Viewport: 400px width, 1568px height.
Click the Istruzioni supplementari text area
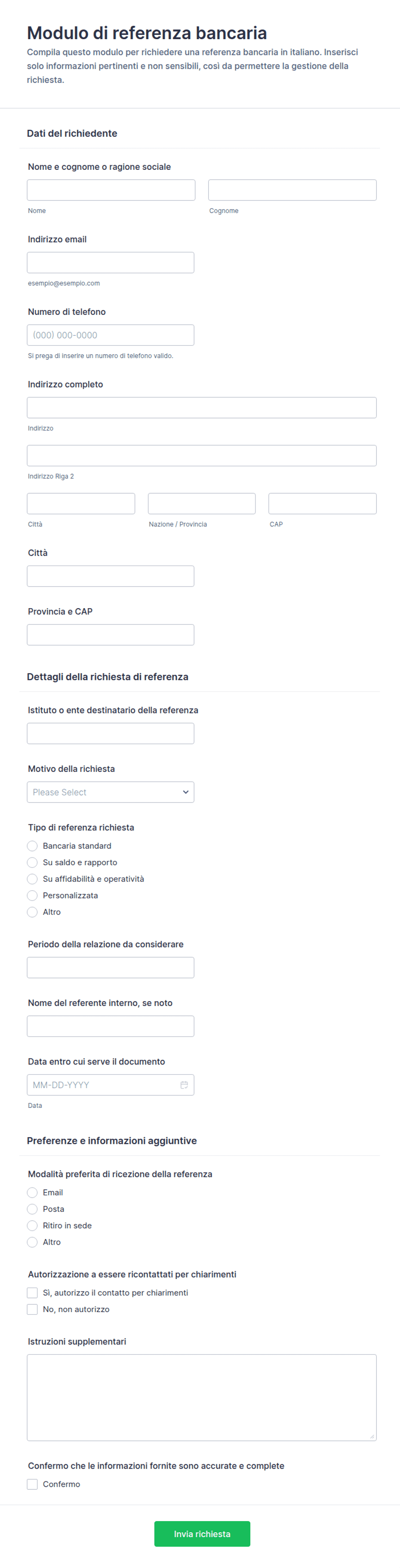[x=202, y=1398]
